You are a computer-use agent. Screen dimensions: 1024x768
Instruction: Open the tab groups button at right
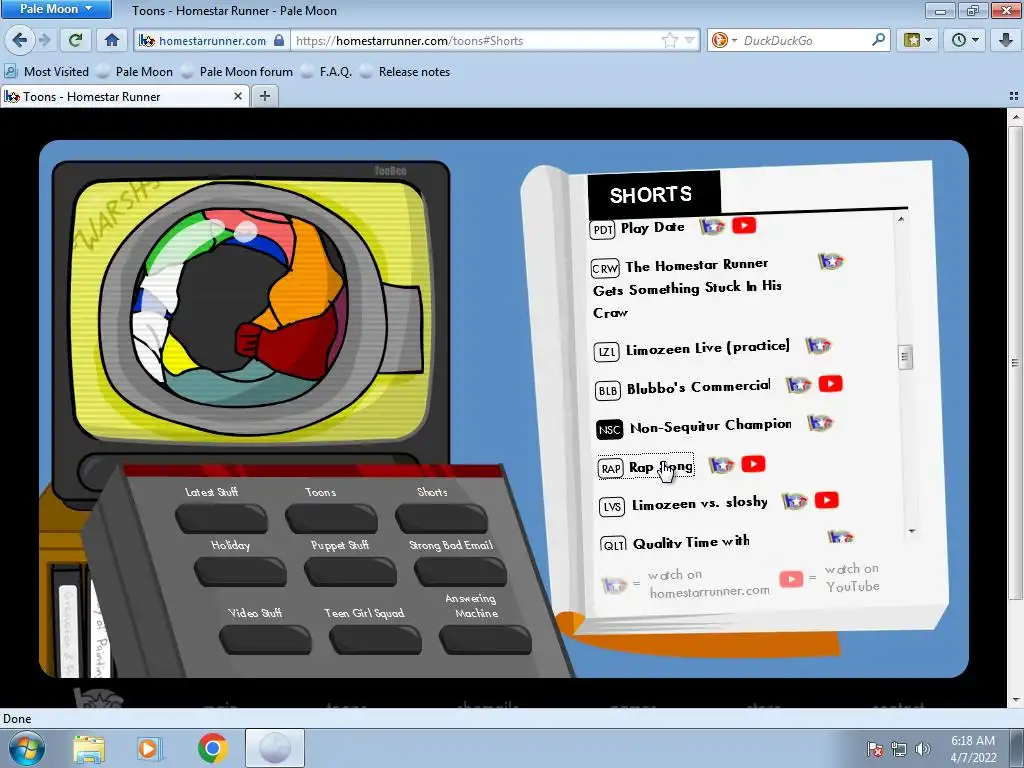1014,96
